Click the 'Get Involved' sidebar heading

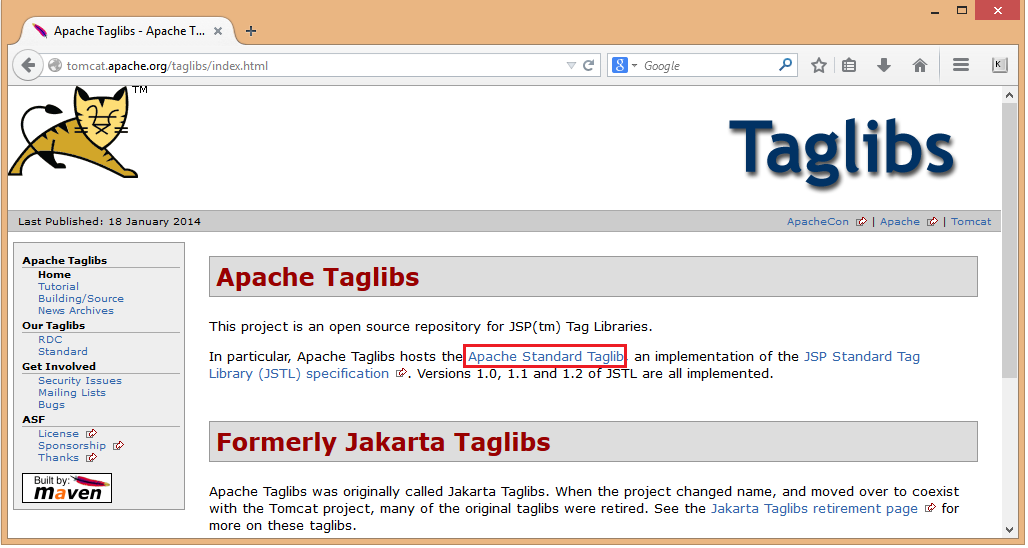(59, 366)
